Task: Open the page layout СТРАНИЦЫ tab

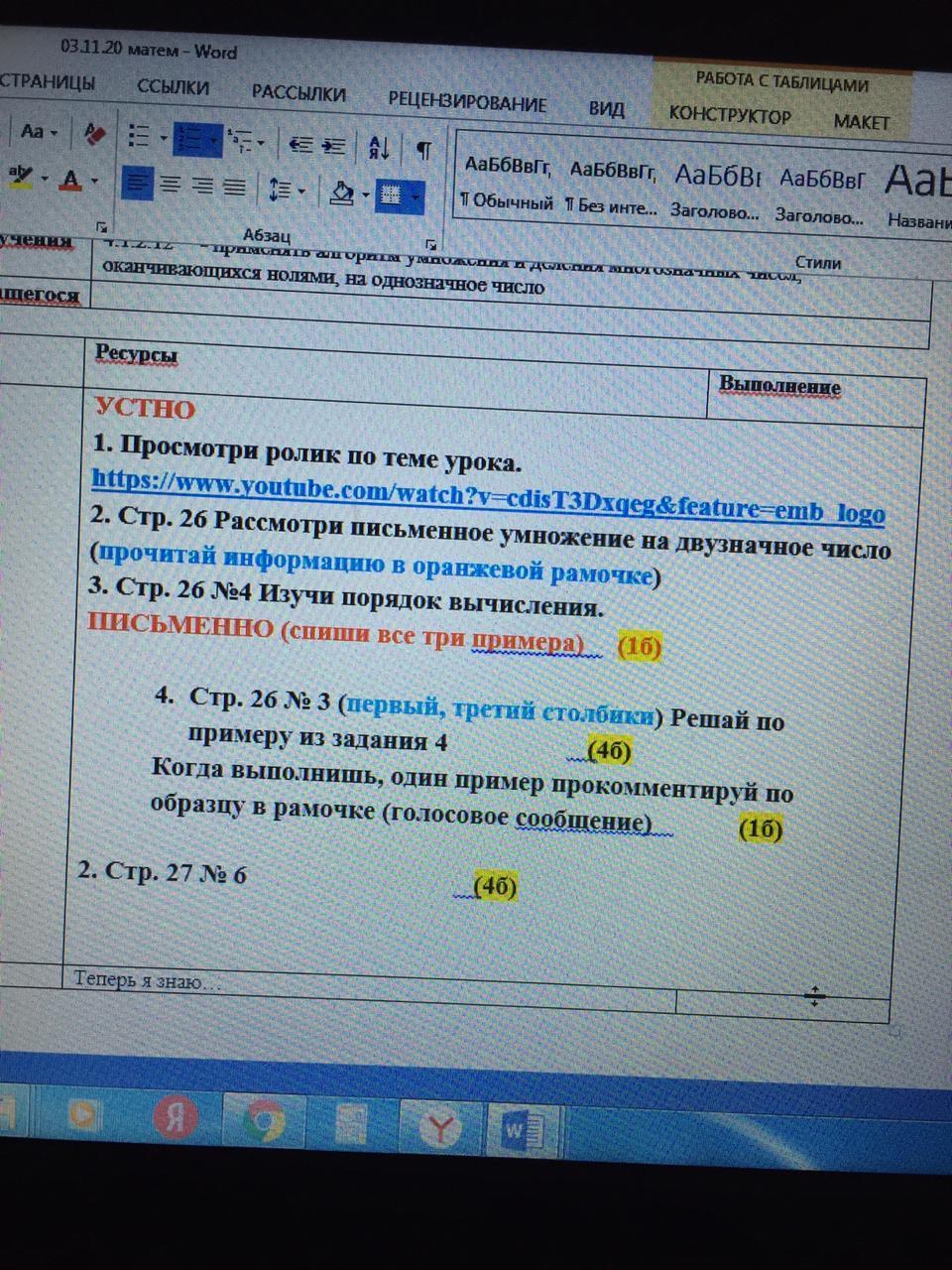Action: click(x=48, y=81)
